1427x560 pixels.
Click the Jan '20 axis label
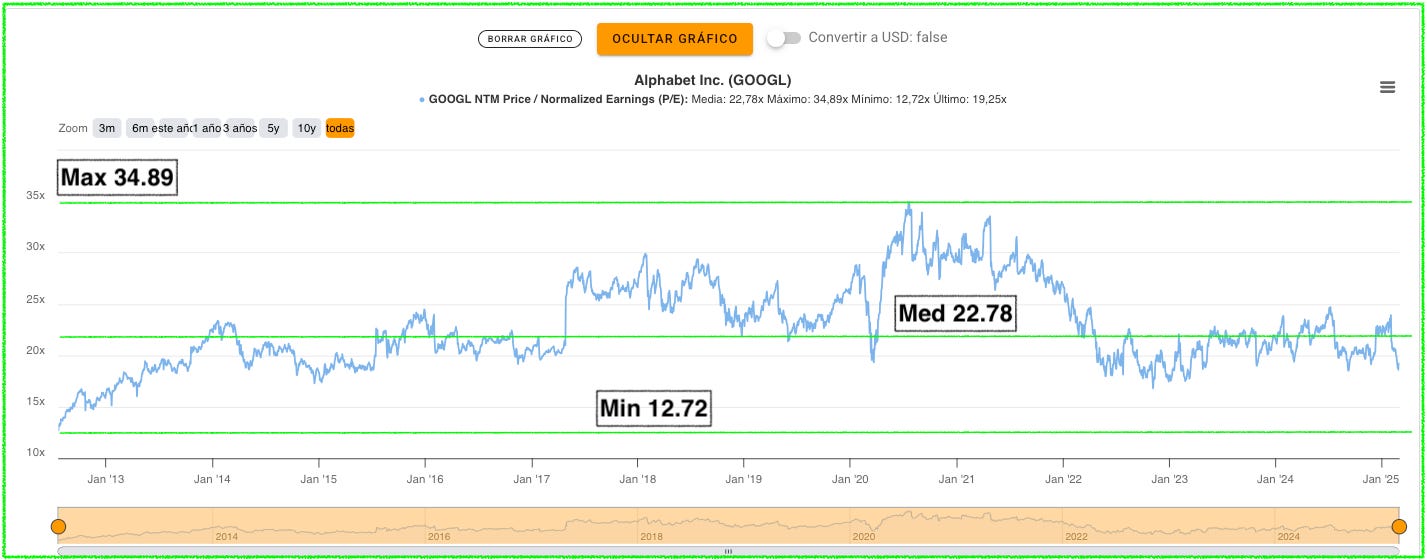(x=850, y=479)
